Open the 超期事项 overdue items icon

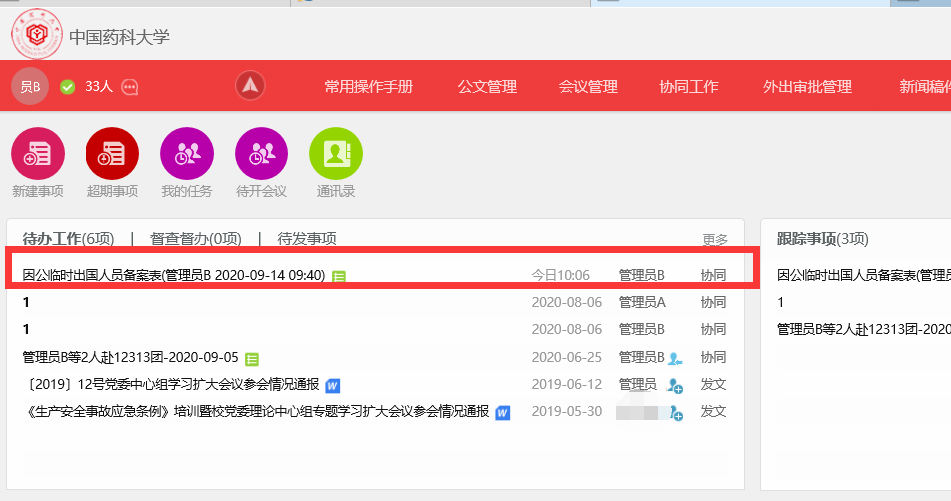tap(112, 154)
